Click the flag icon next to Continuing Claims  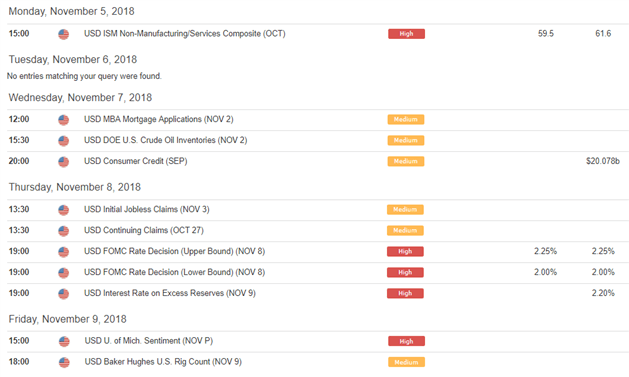(63, 231)
